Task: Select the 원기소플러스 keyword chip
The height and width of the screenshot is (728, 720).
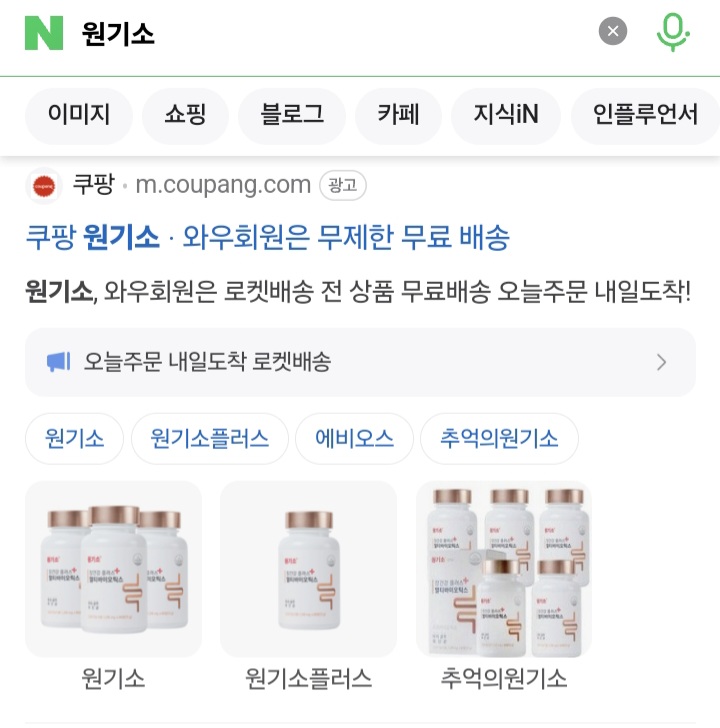Action: click(x=210, y=439)
